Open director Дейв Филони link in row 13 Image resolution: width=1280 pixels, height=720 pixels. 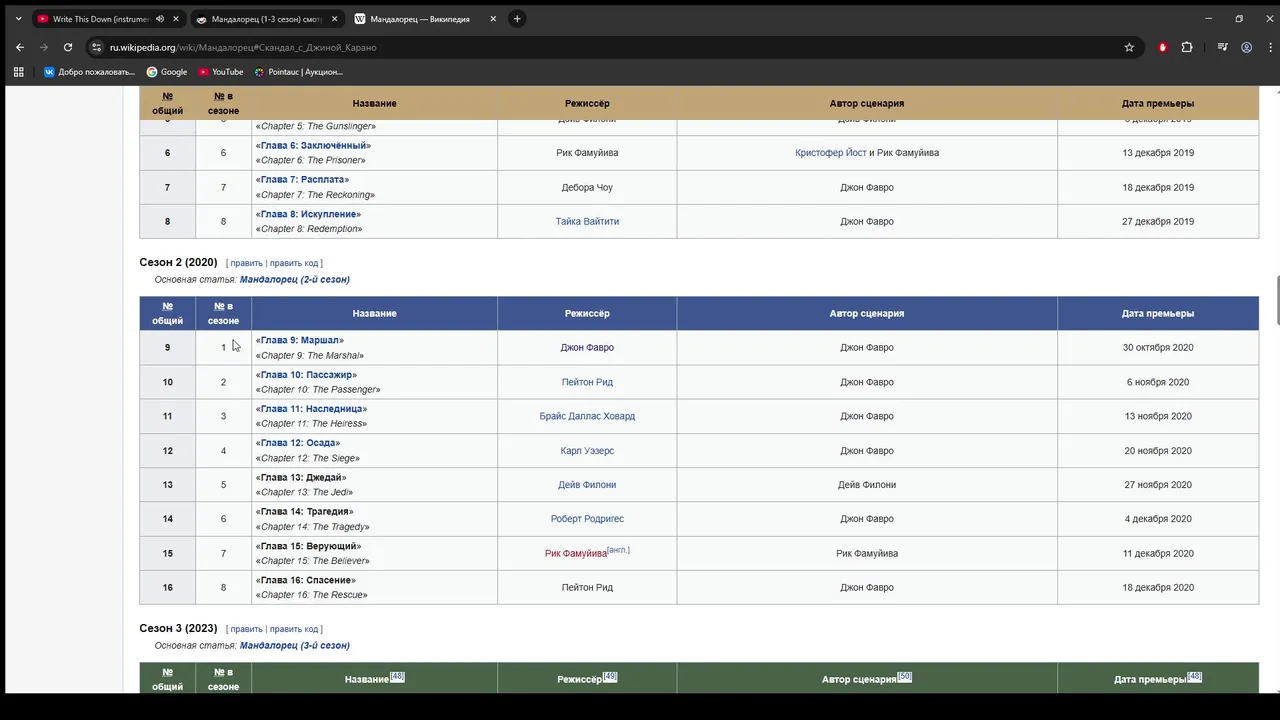[587, 485]
